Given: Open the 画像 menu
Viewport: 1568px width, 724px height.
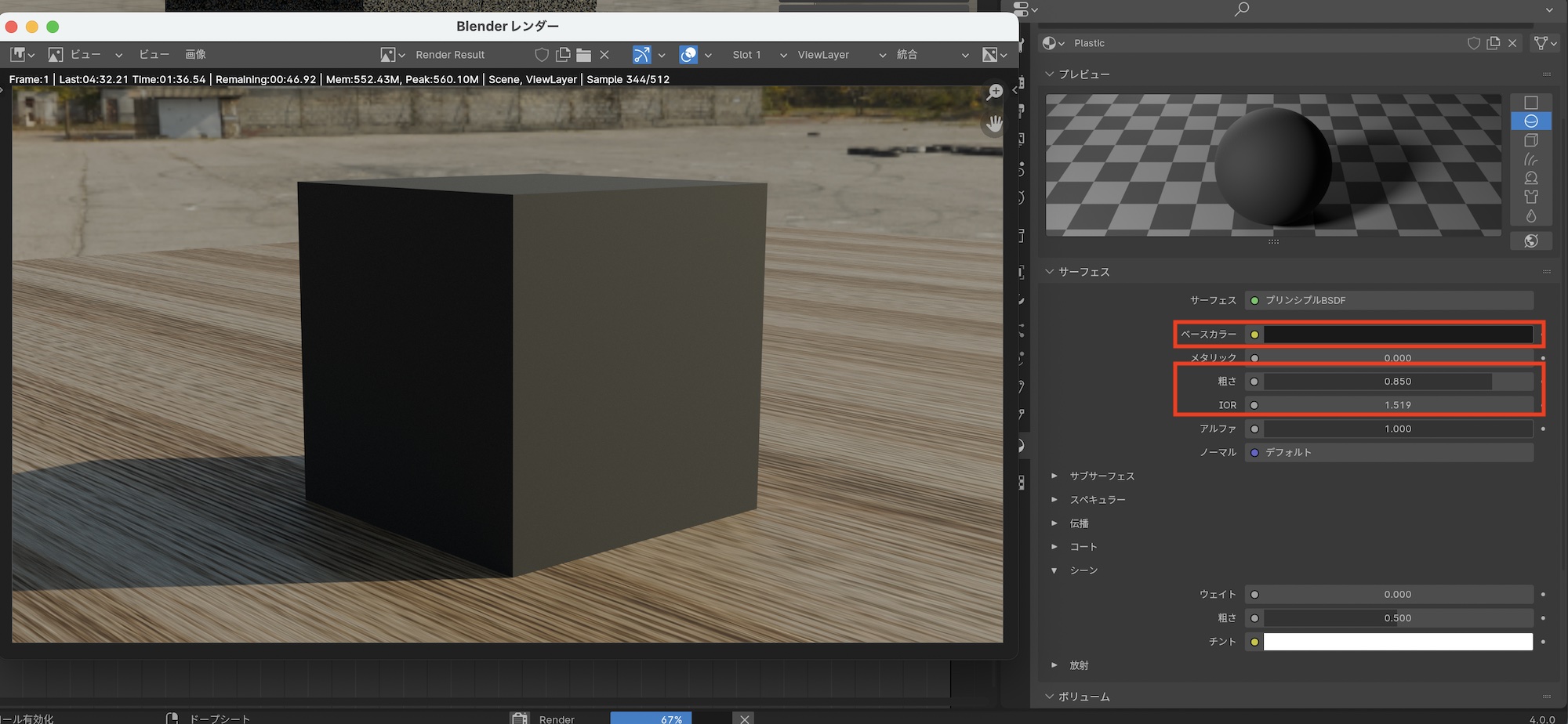Looking at the screenshot, I should coord(195,55).
